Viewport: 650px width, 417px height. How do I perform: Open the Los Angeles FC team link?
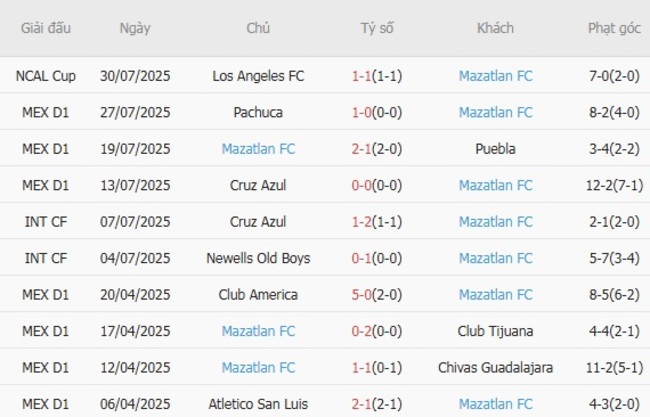click(x=258, y=76)
